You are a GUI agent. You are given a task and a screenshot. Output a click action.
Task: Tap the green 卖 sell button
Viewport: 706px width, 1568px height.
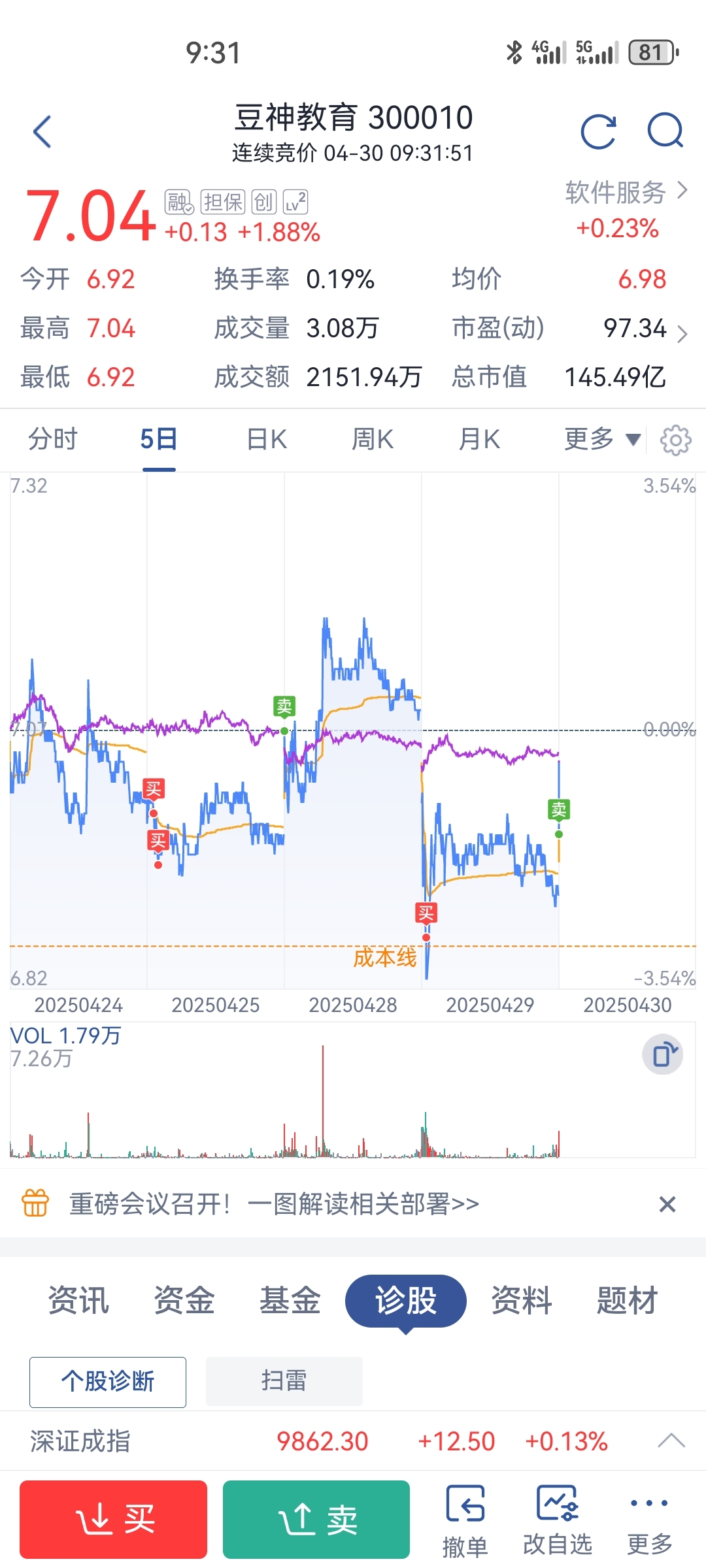(x=316, y=1520)
